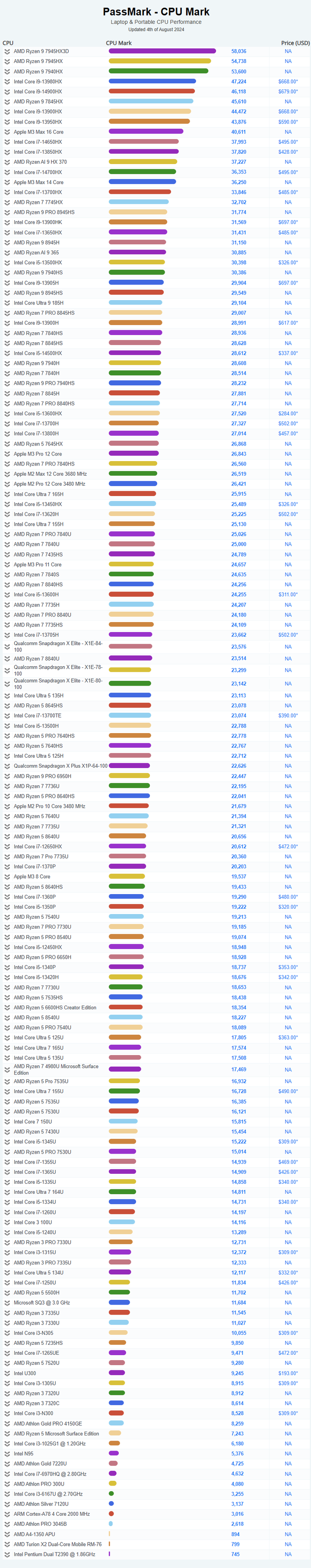This screenshot has height=1568, width=311.
Task: Click $590.00* price for Intel Core i9-13950HX
Action: point(288,122)
